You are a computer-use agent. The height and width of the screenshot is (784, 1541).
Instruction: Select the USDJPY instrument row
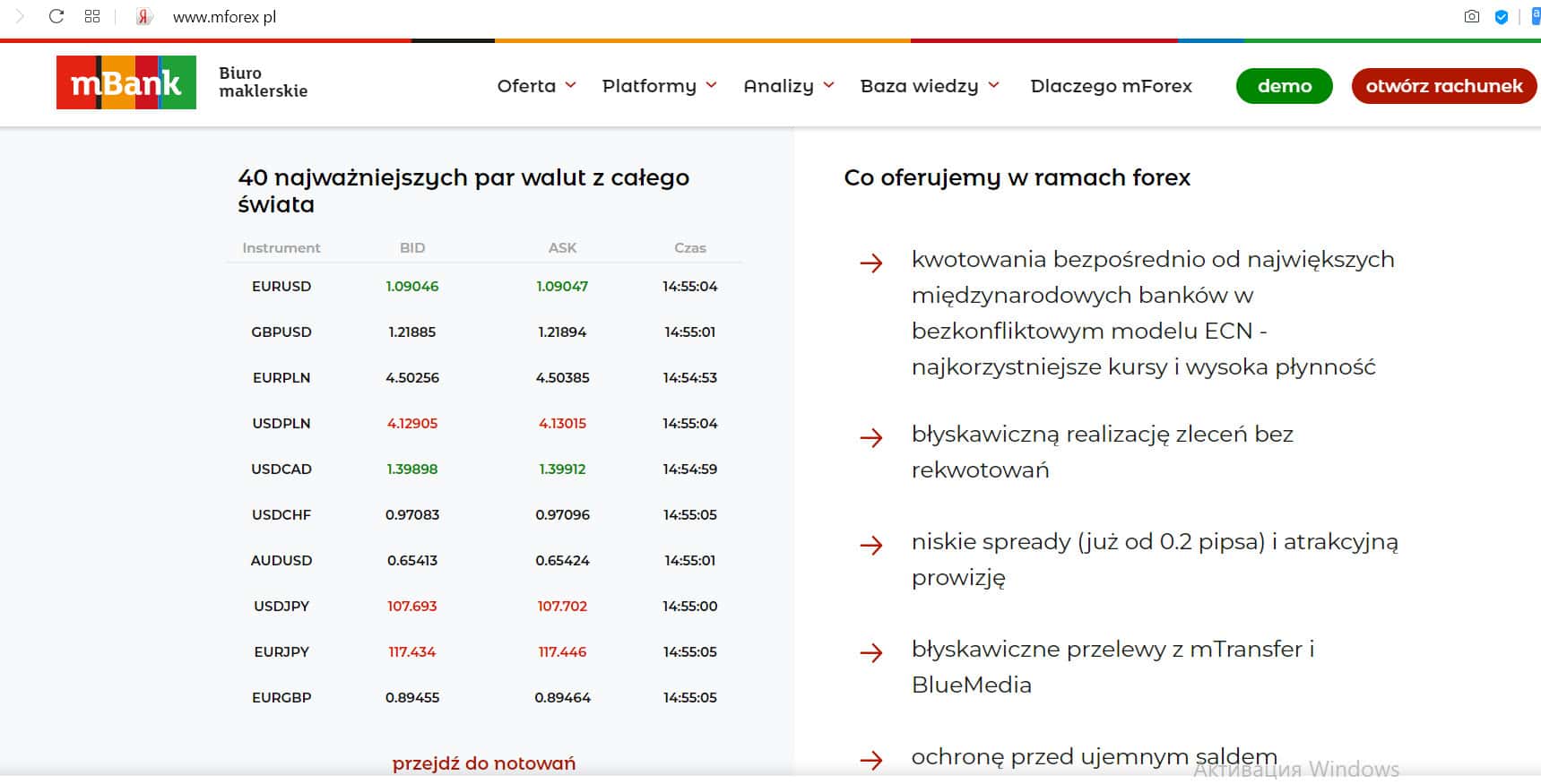click(484, 607)
